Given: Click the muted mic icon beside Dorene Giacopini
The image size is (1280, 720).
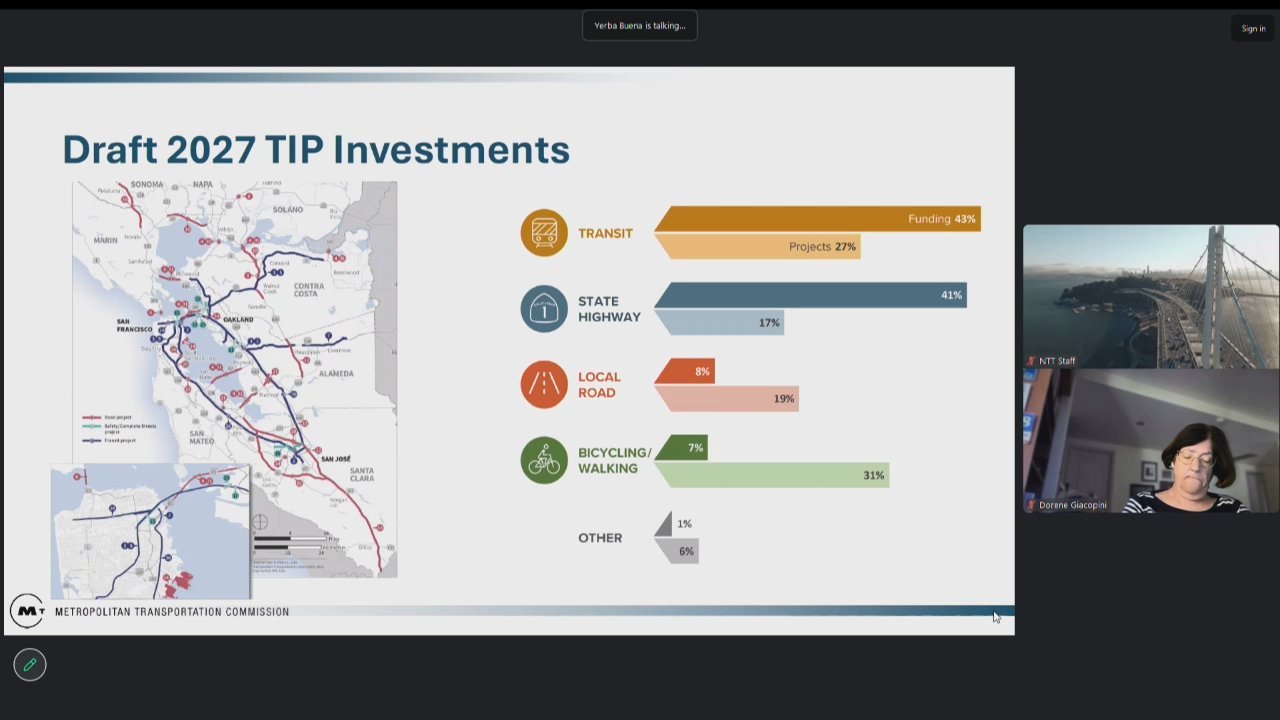Looking at the screenshot, I should point(1031,505).
